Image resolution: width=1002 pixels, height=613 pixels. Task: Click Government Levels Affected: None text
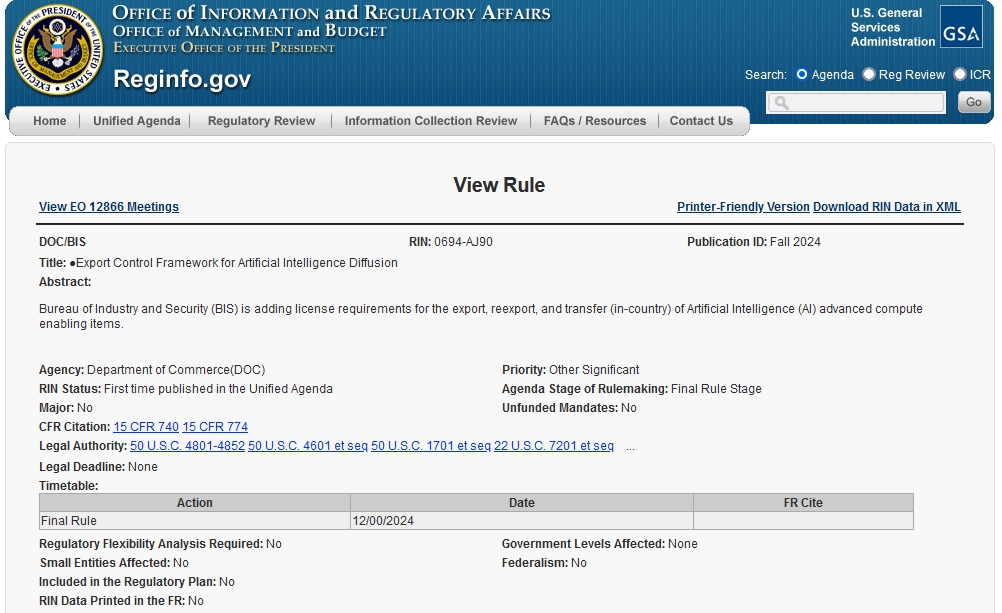point(599,543)
